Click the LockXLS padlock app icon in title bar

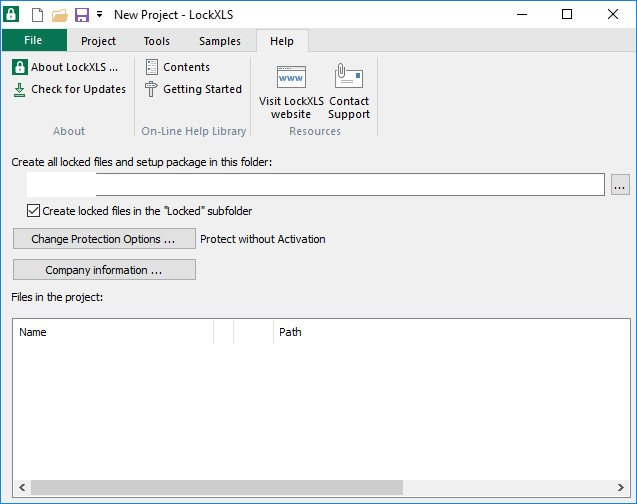(11, 14)
